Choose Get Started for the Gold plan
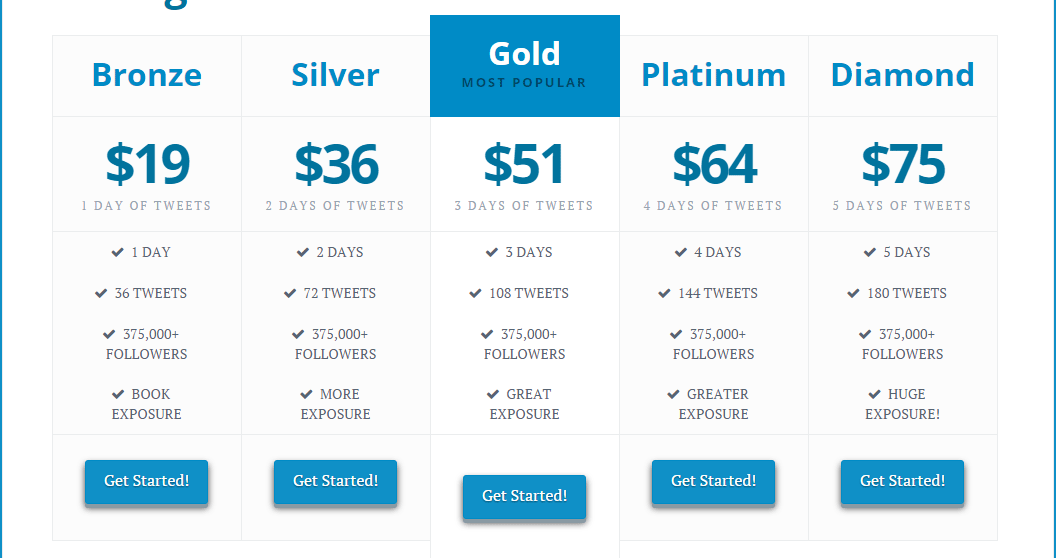The height and width of the screenshot is (558, 1056). [524, 496]
